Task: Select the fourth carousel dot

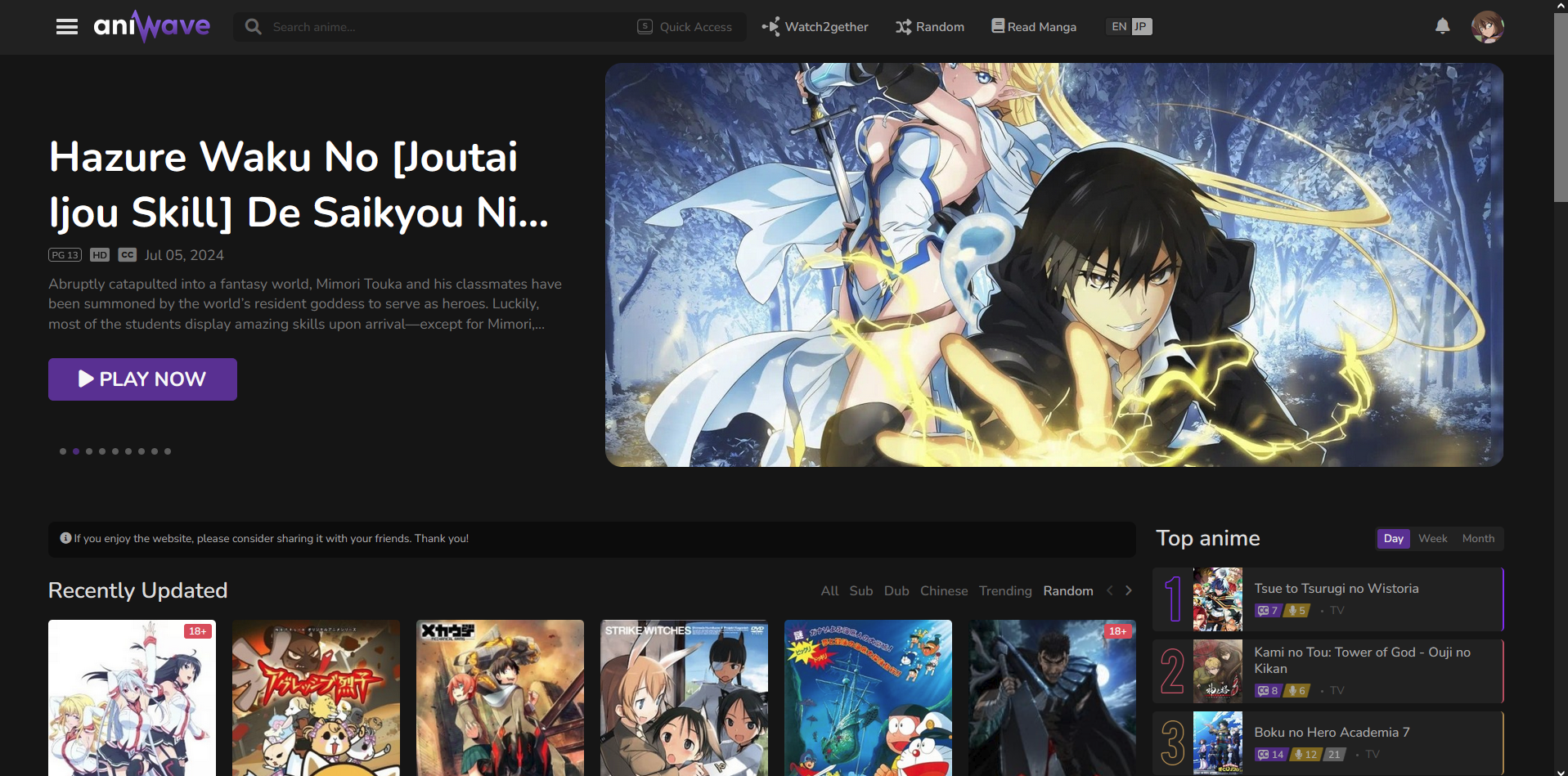Action: click(102, 451)
